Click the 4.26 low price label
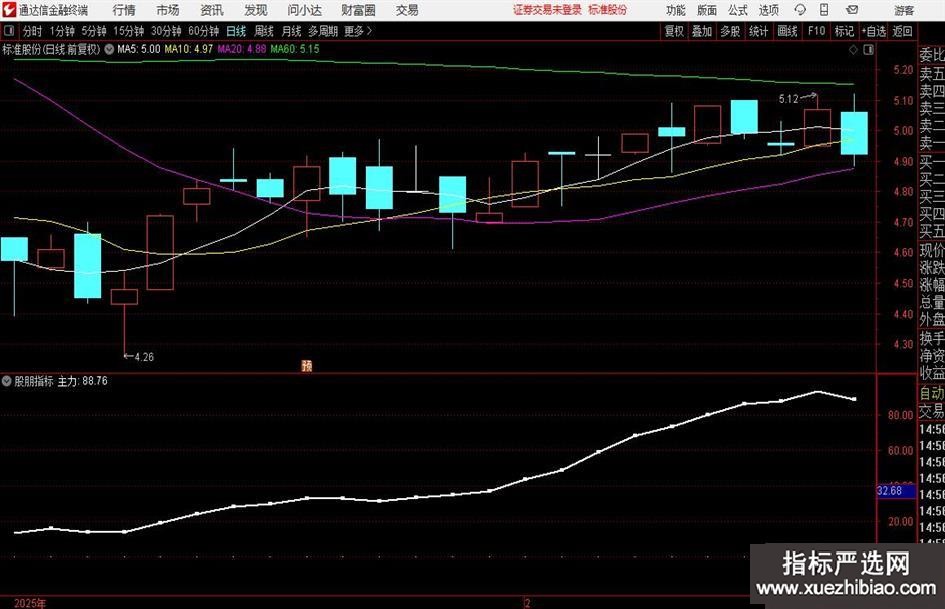This screenshot has height=609, width=945. pos(144,357)
